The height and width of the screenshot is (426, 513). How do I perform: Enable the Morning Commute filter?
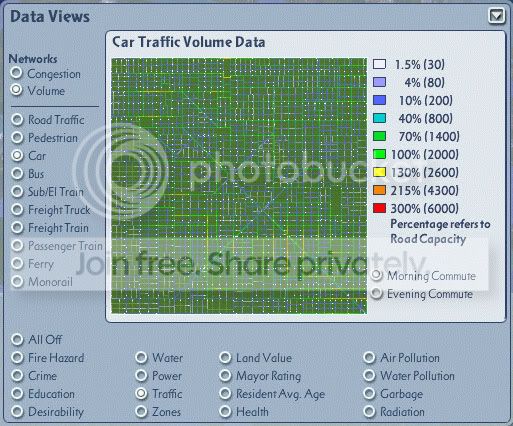coord(377,275)
